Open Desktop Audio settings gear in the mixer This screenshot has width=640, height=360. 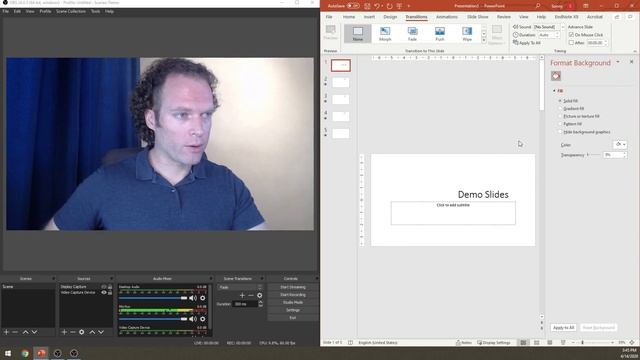point(202,298)
